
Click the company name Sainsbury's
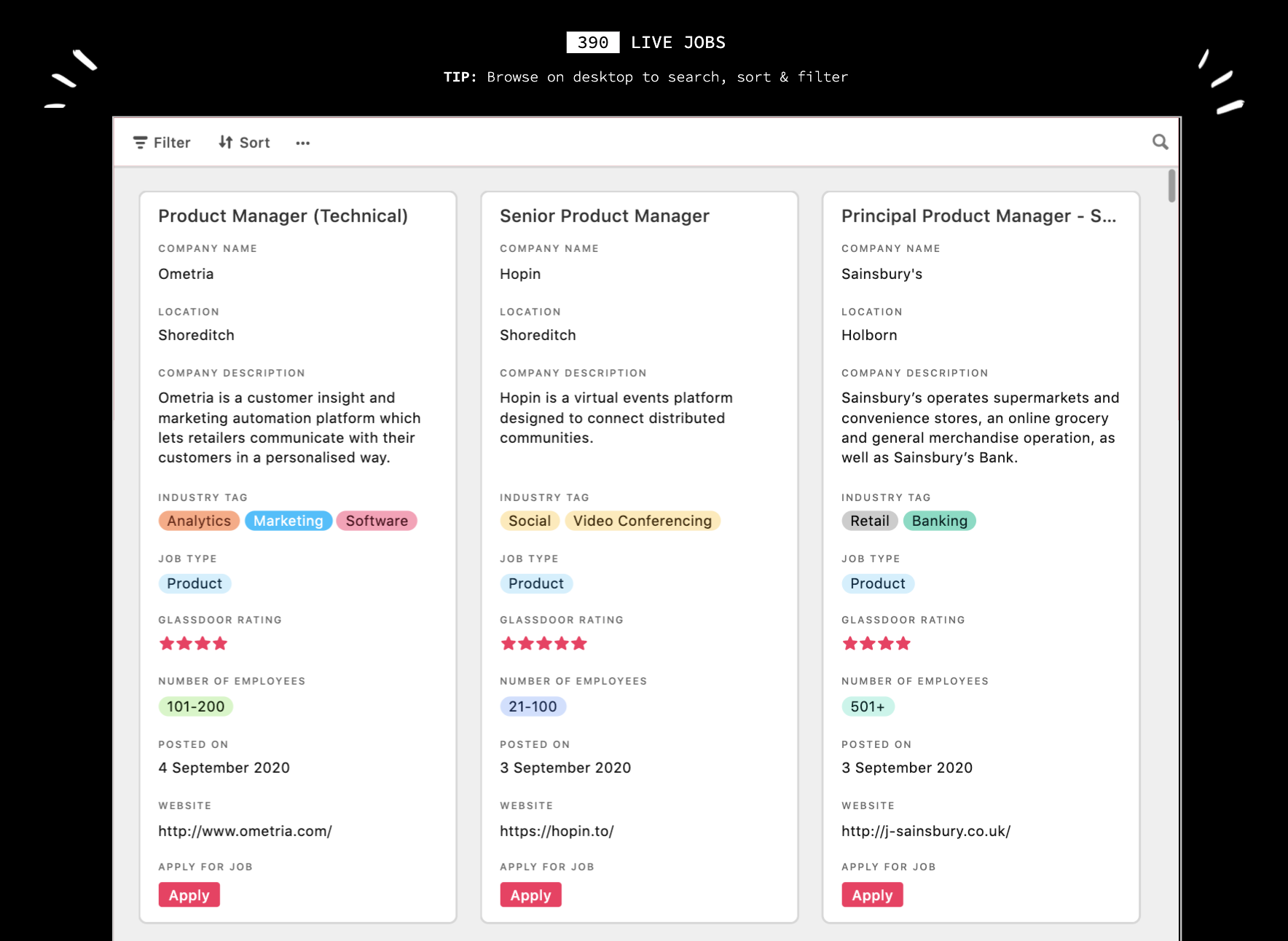(x=882, y=274)
